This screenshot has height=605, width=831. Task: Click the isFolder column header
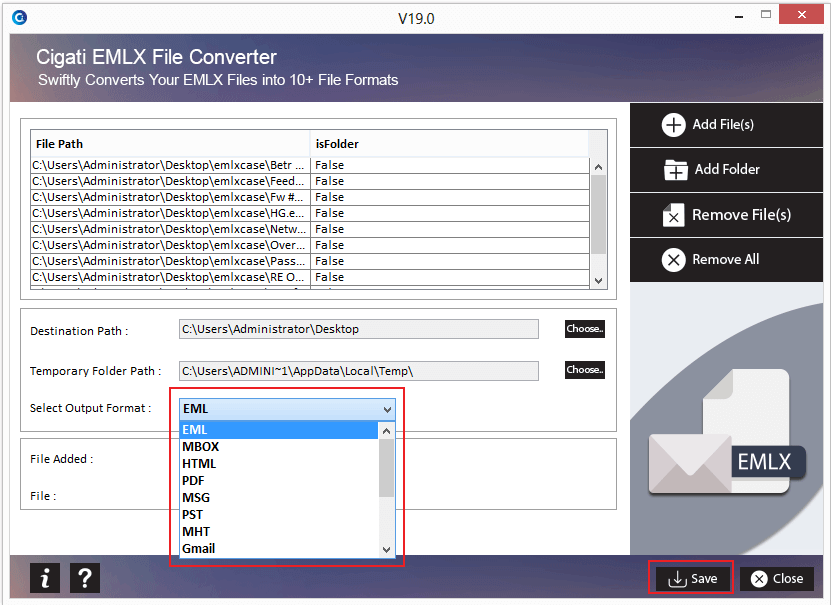pos(449,144)
